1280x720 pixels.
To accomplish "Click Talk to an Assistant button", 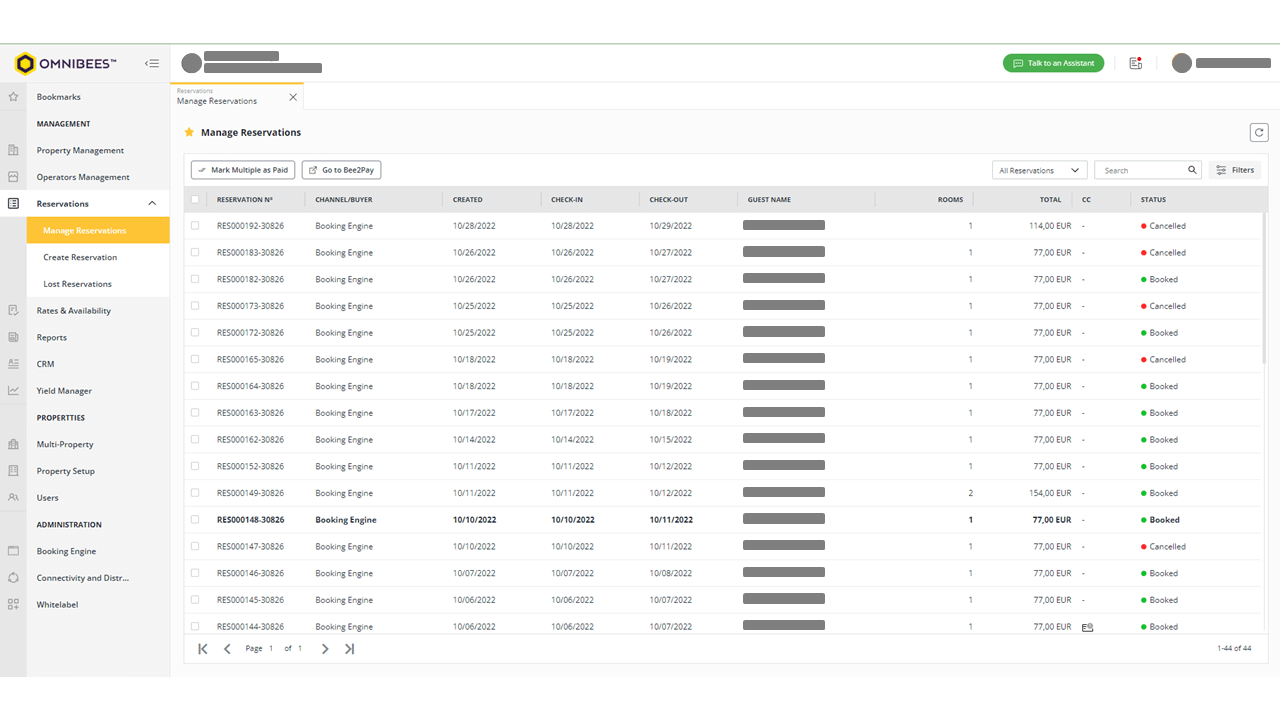I will pos(1053,63).
